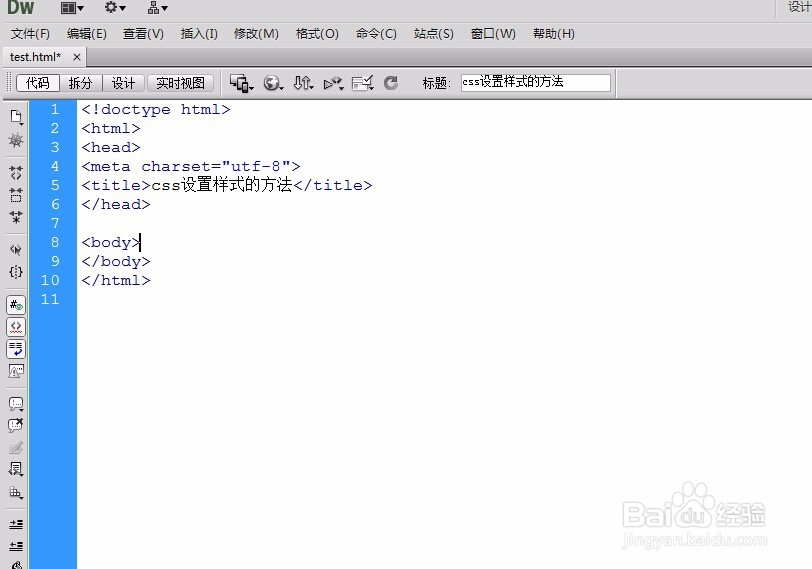Click the Apply Comment speech bubble icon
The width and height of the screenshot is (812, 569).
pos(16,403)
